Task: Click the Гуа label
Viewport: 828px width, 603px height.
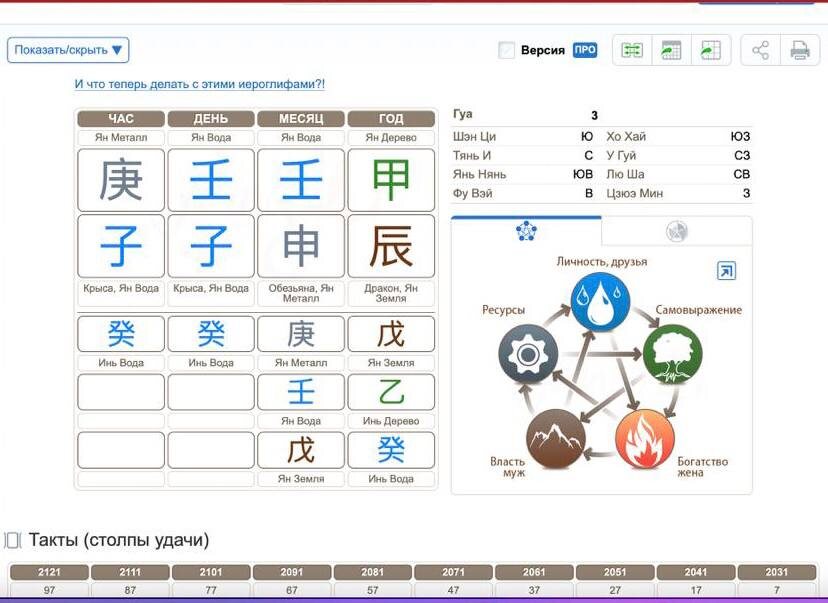Action: [463, 114]
